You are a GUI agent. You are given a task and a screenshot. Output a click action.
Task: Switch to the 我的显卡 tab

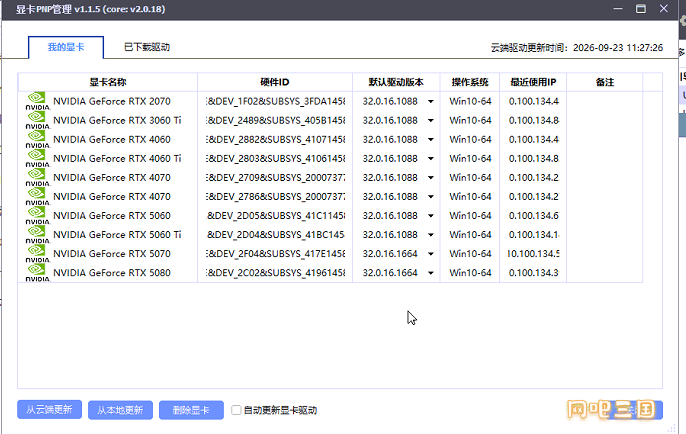coord(66,47)
